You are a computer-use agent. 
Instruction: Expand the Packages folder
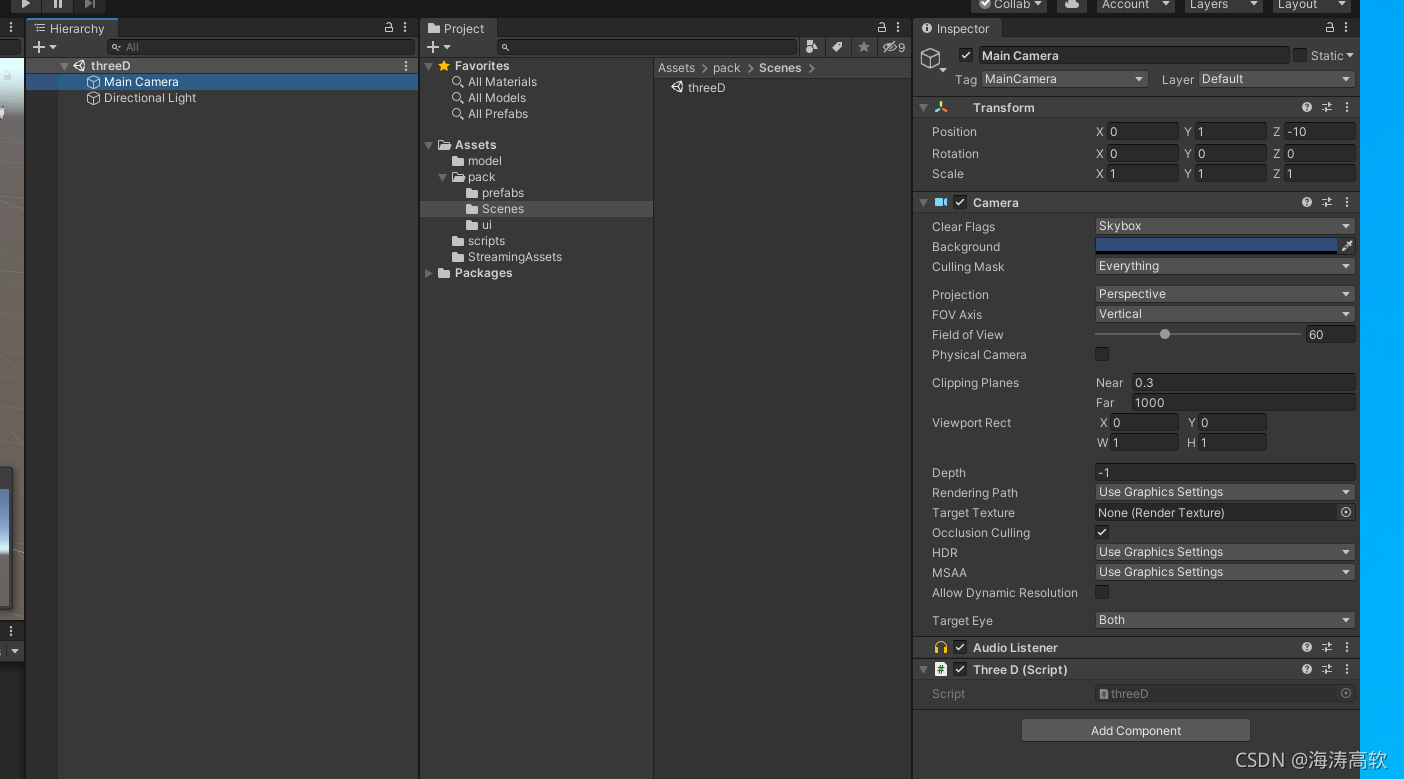429,273
